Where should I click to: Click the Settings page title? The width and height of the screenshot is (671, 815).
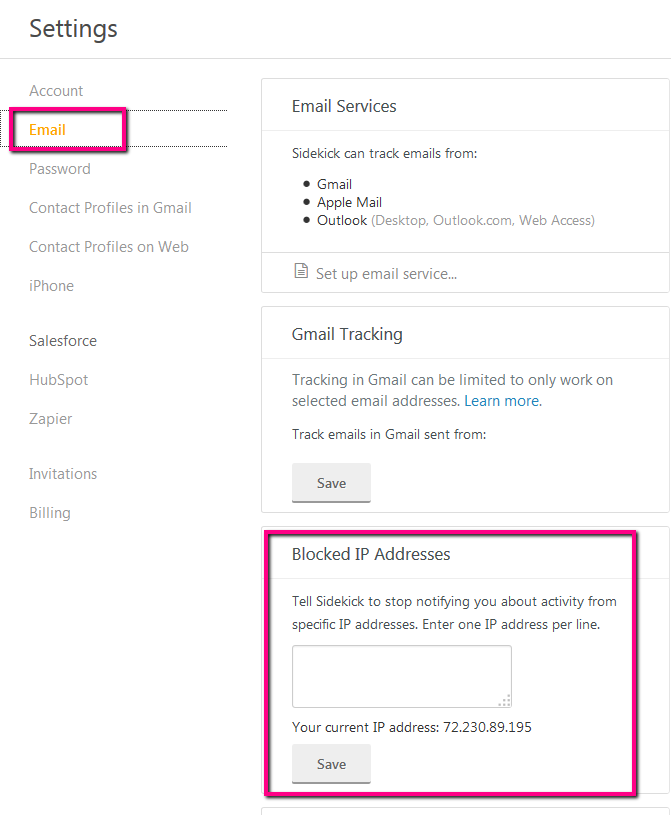73,29
